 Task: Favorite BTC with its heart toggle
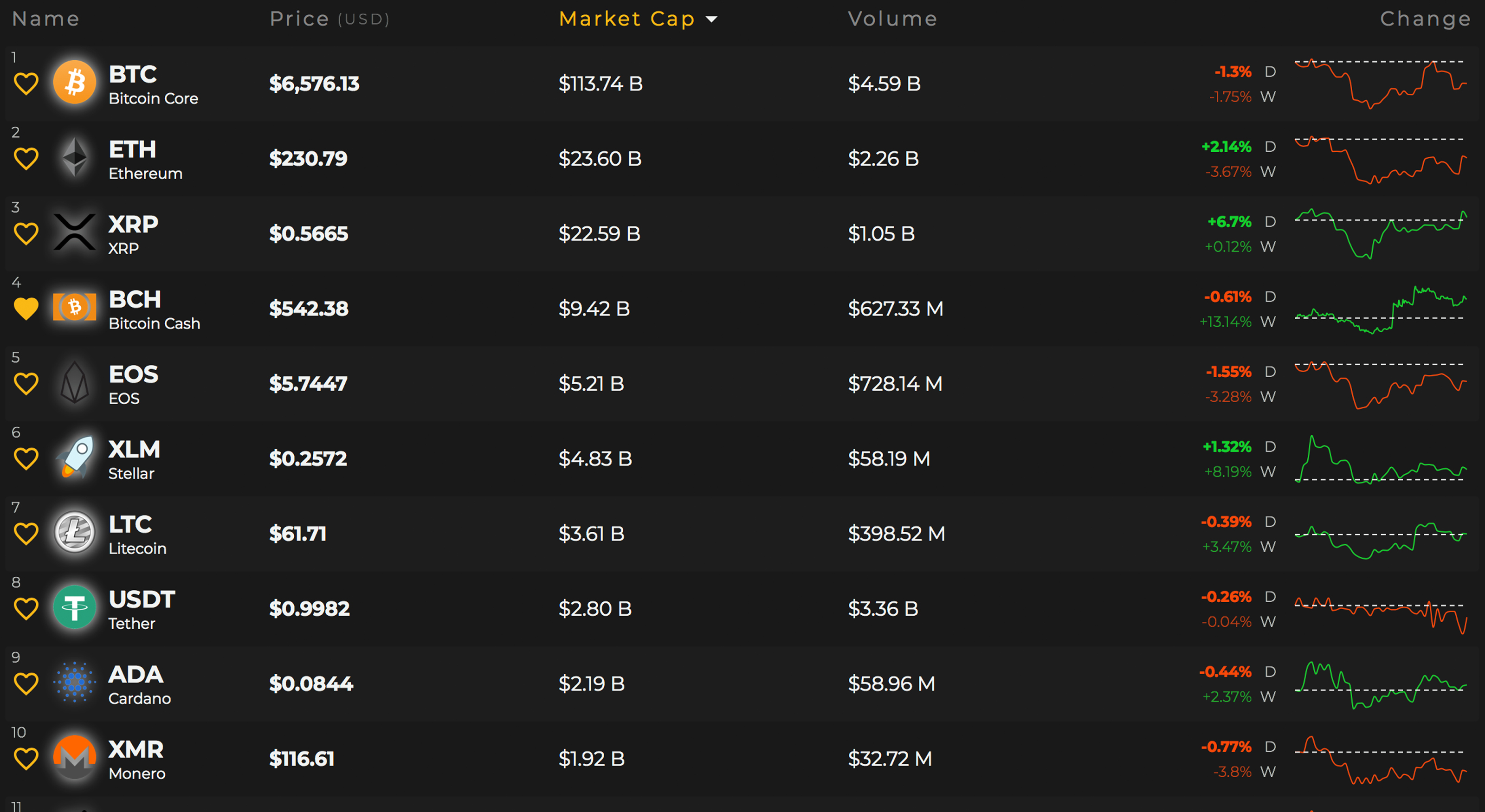pyautogui.click(x=26, y=84)
